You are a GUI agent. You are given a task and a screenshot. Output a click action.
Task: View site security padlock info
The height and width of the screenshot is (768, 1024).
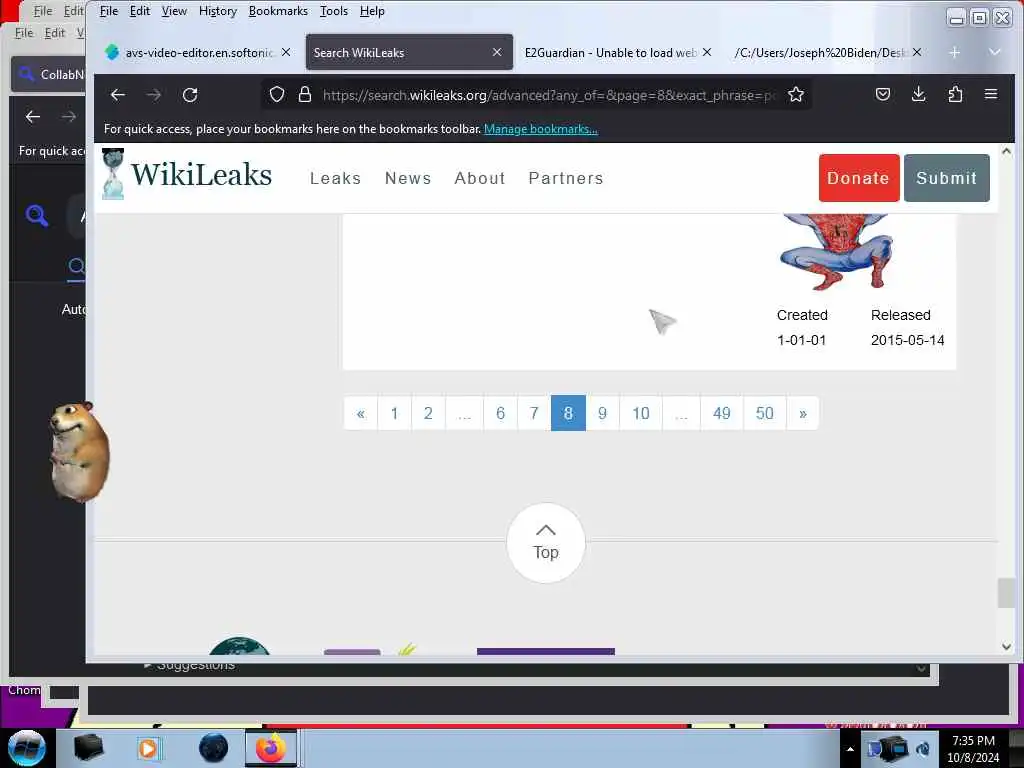[x=304, y=95]
